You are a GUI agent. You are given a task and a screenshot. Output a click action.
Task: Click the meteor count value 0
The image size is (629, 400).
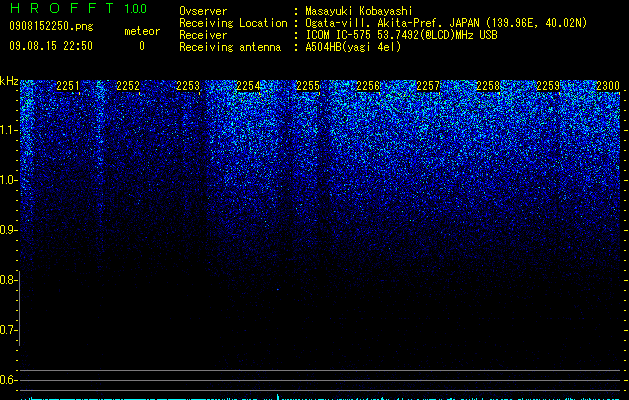pos(142,46)
